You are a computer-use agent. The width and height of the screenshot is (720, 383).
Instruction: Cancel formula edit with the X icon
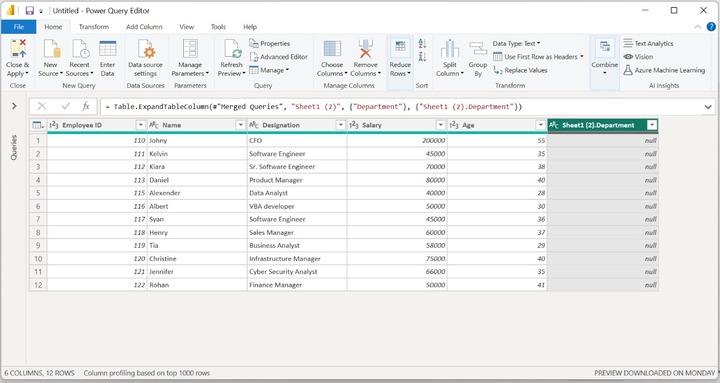42,107
